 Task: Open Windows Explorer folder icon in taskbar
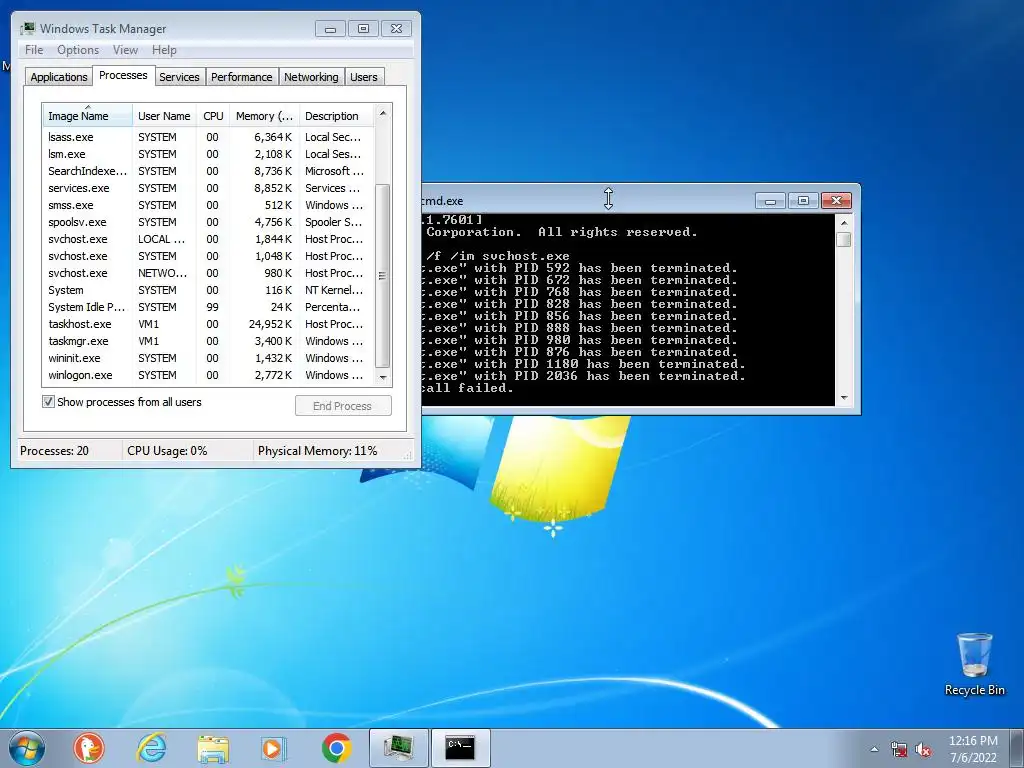[x=213, y=748]
